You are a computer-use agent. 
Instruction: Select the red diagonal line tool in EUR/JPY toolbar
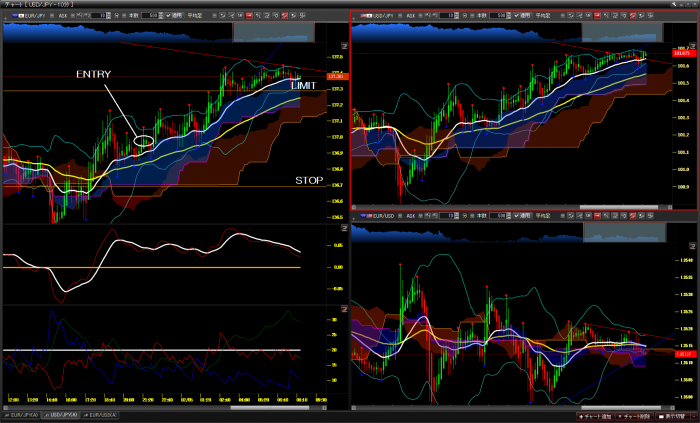(x=284, y=15)
